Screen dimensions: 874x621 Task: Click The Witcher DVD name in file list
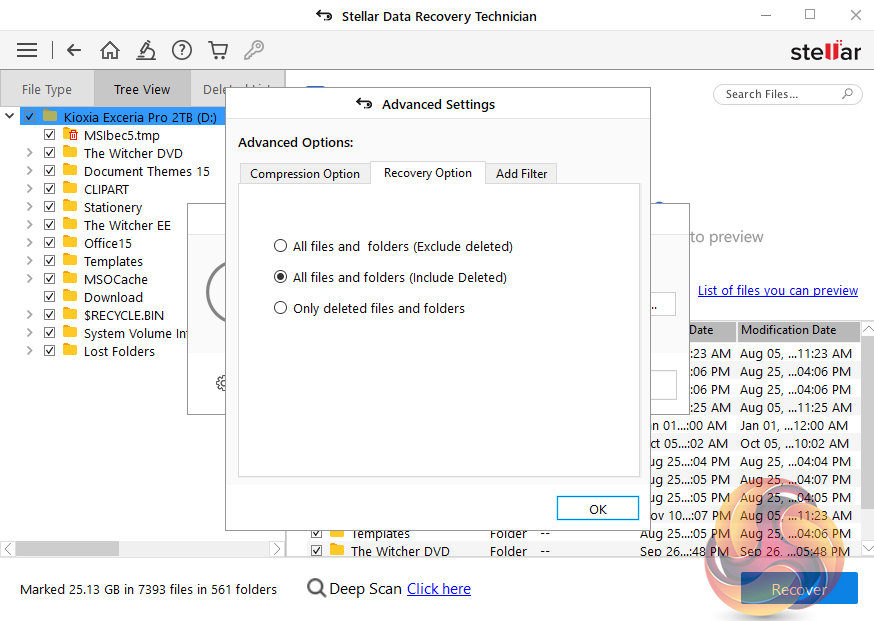coord(400,551)
